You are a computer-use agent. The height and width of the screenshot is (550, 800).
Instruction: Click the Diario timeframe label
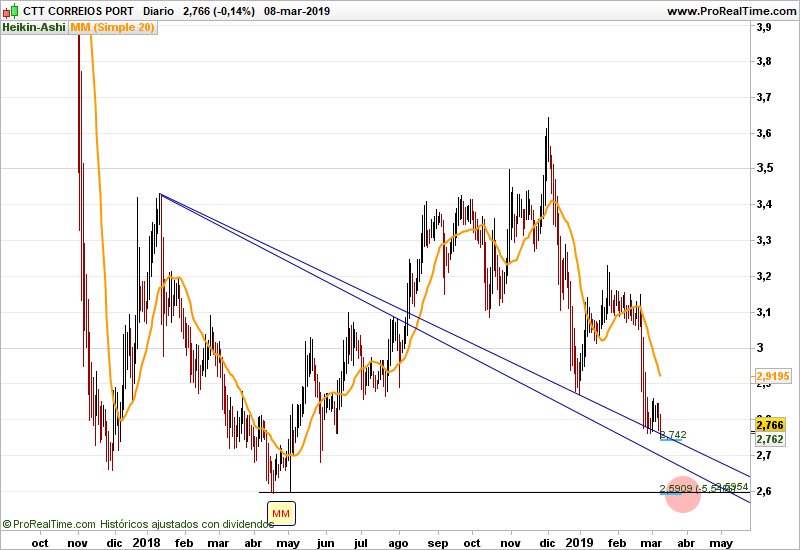(158, 11)
